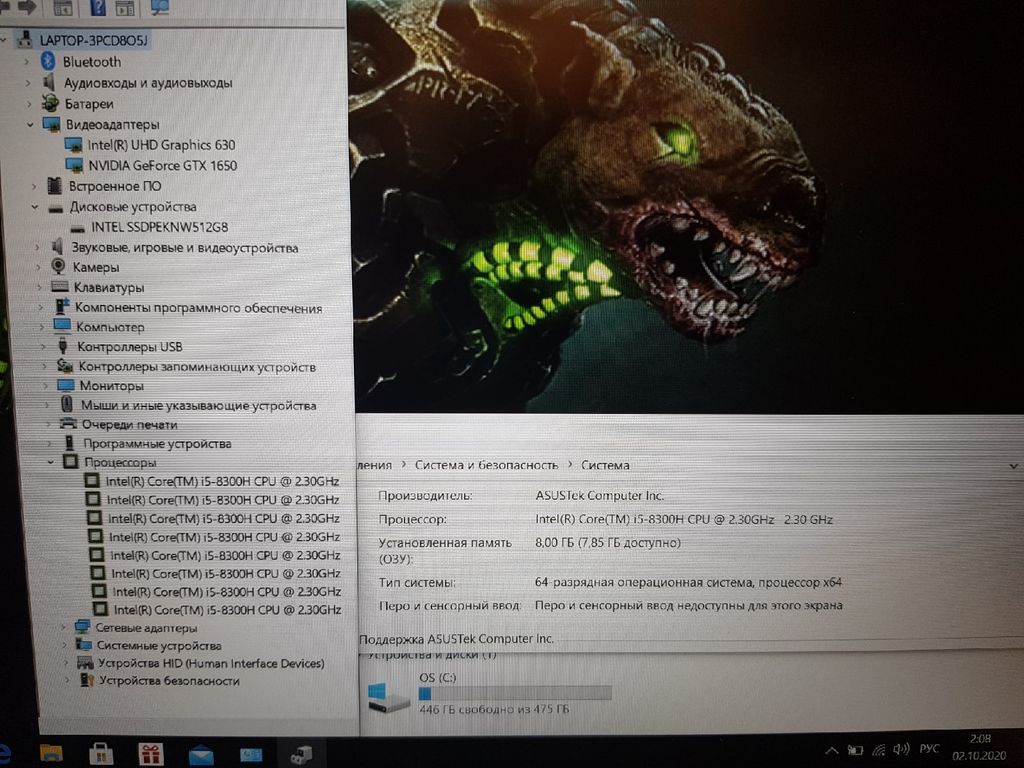Expand the Сетевые адаптеры category

(x=63, y=628)
